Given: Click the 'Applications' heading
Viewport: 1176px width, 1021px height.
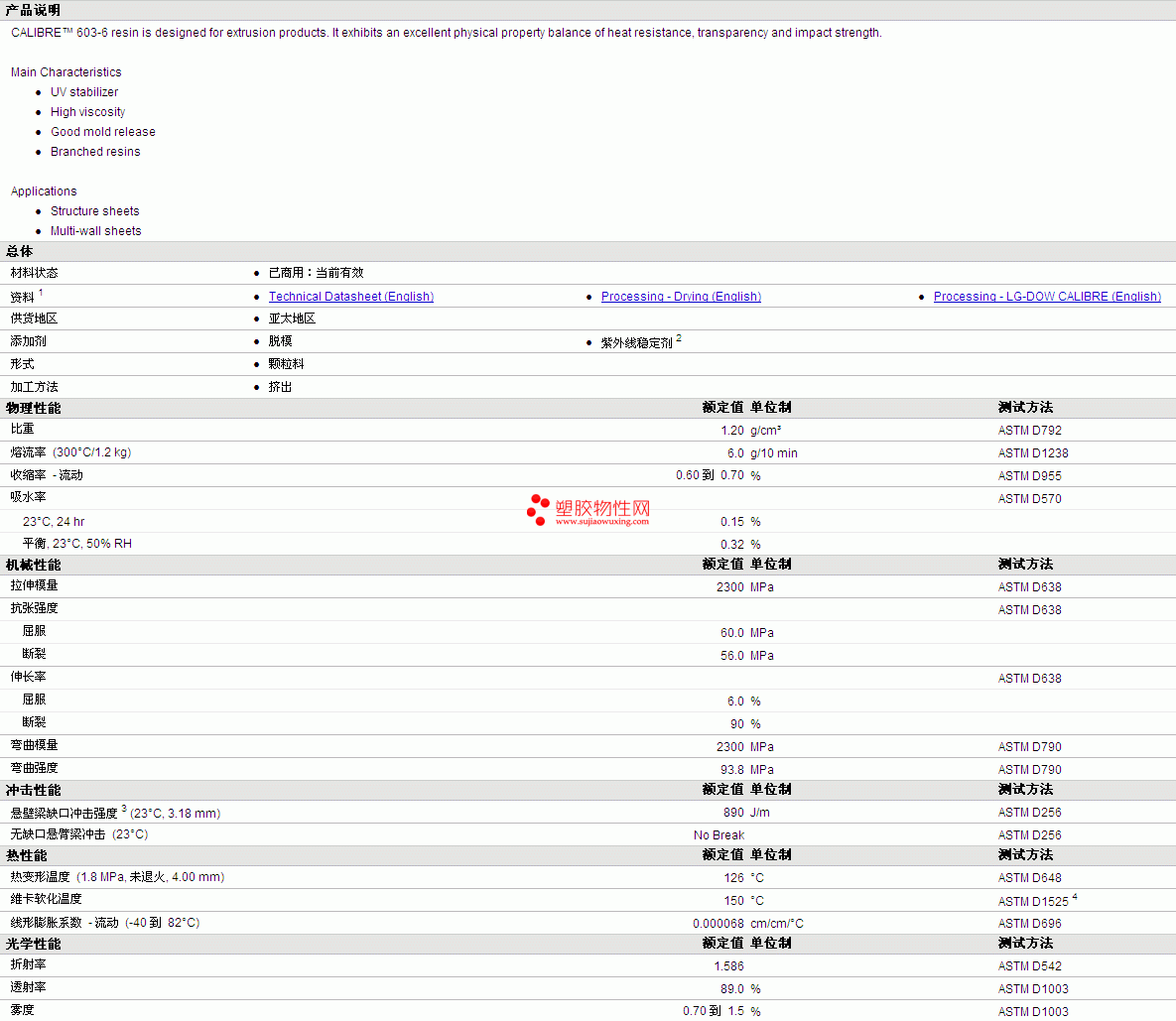Looking at the screenshot, I should pyautogui.click(x=44, y=191).
